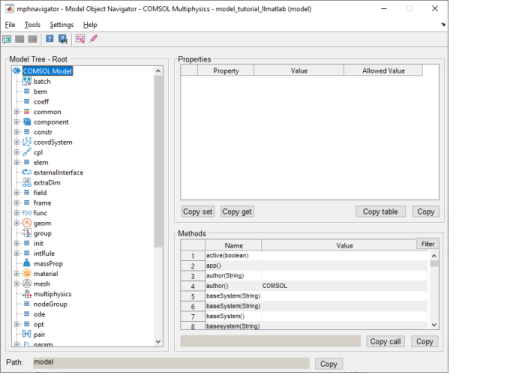
Task: Expand the opt tree node
Action: coord(16,324)
